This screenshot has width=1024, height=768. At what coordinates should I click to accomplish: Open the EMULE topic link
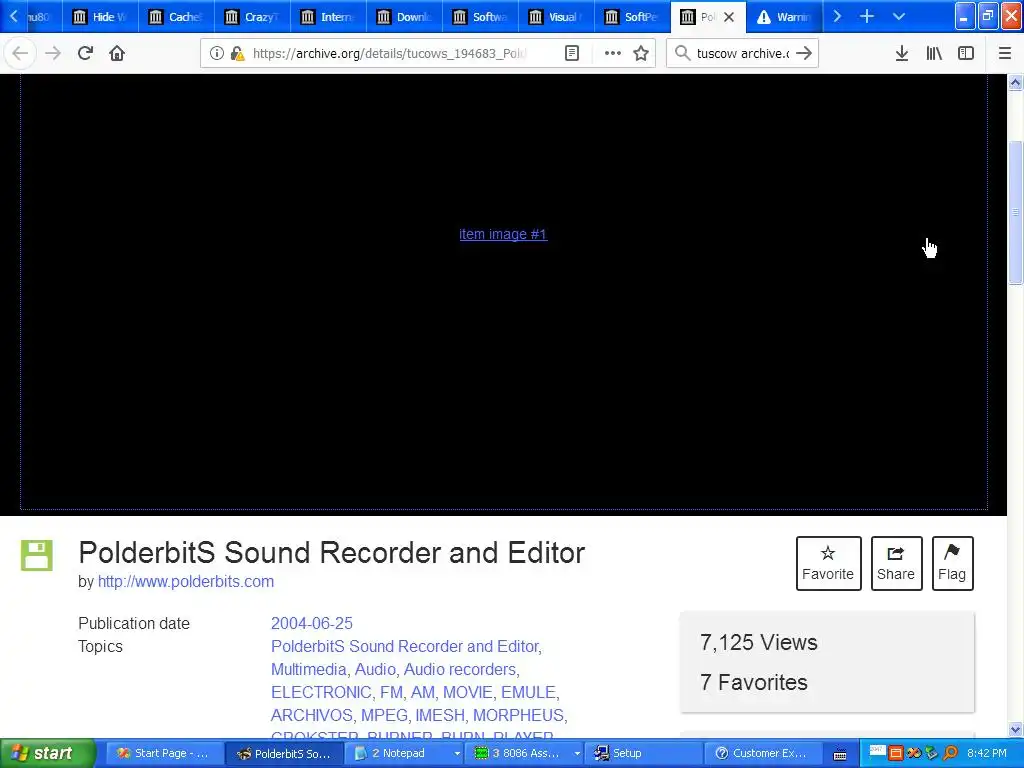pyautogui.click(x=528, y=692)
